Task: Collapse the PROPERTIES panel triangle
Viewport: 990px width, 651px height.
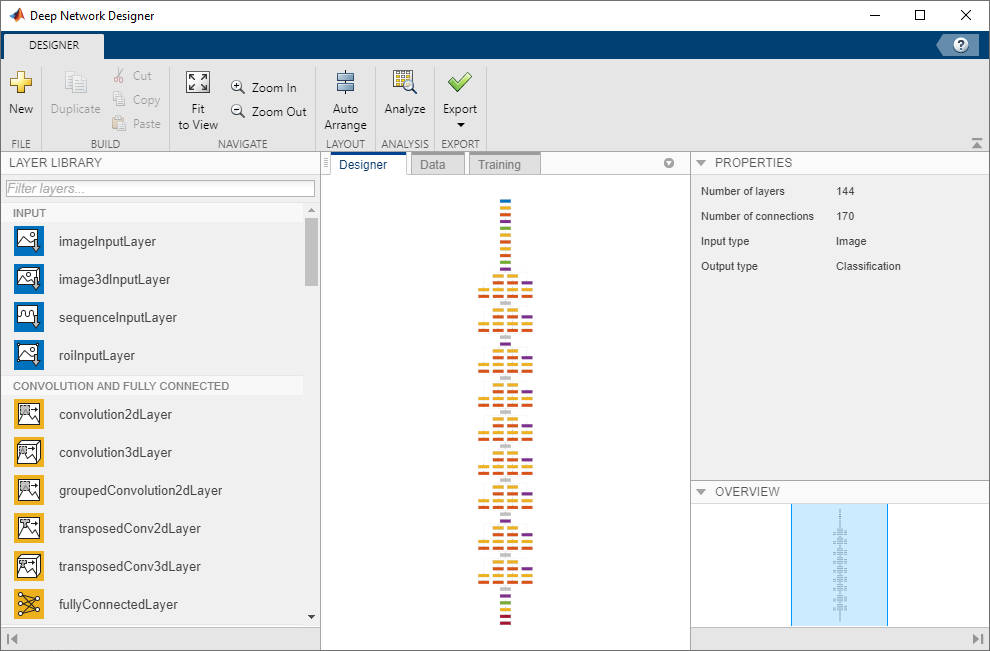Action: 701,163
